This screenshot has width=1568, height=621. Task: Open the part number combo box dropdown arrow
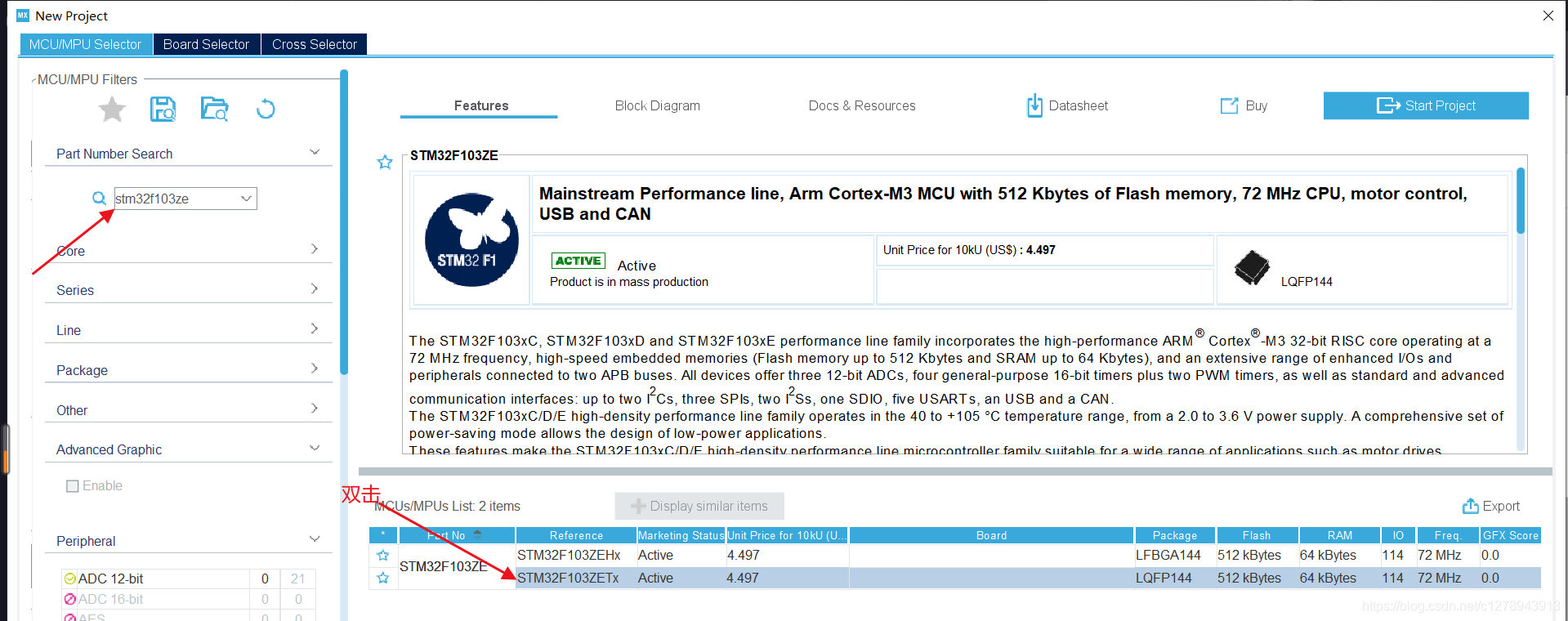(246, 199)
